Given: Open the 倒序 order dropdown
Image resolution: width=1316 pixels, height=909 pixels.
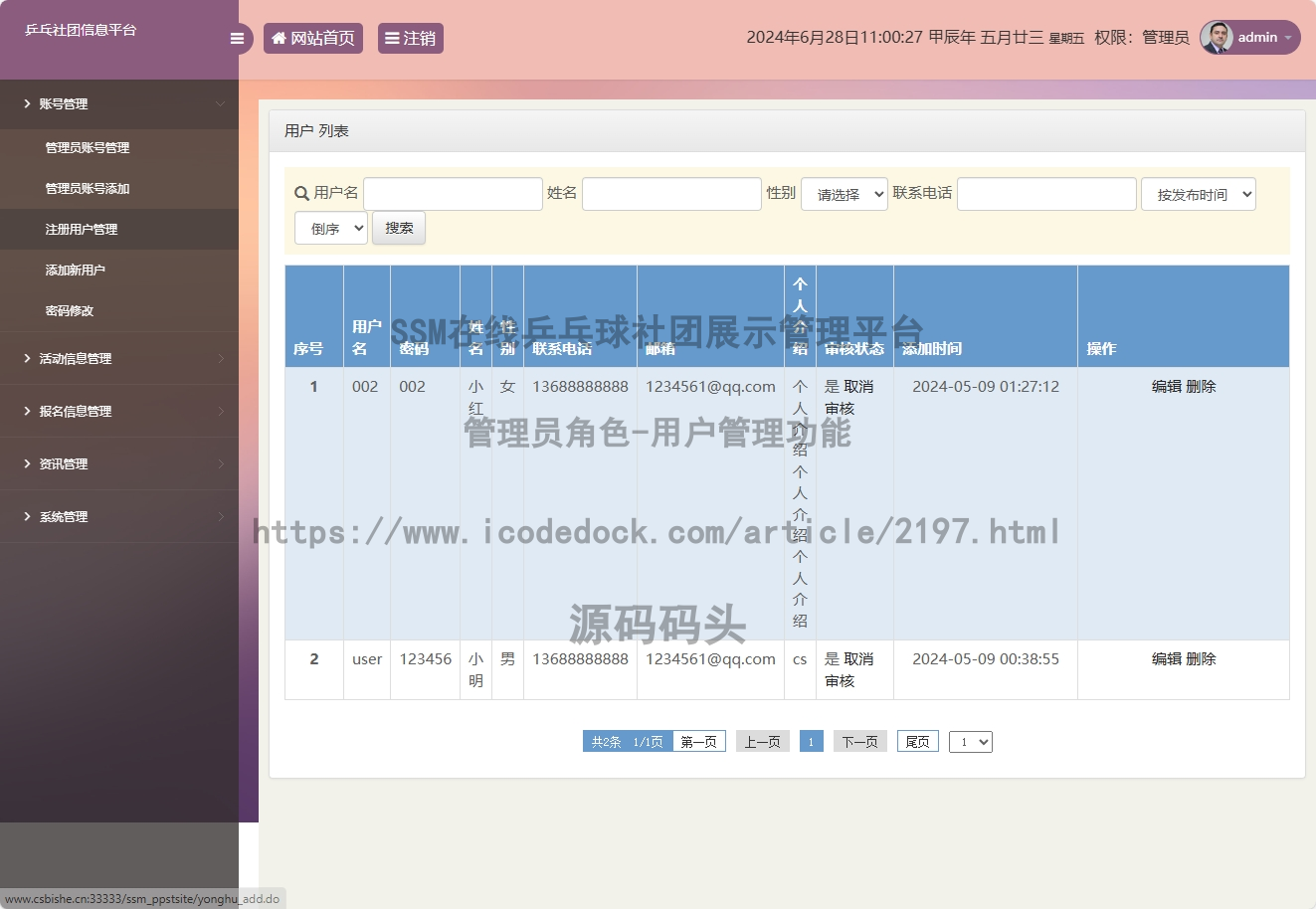Looking at the screenshot, I should click(x=331, y=228).
